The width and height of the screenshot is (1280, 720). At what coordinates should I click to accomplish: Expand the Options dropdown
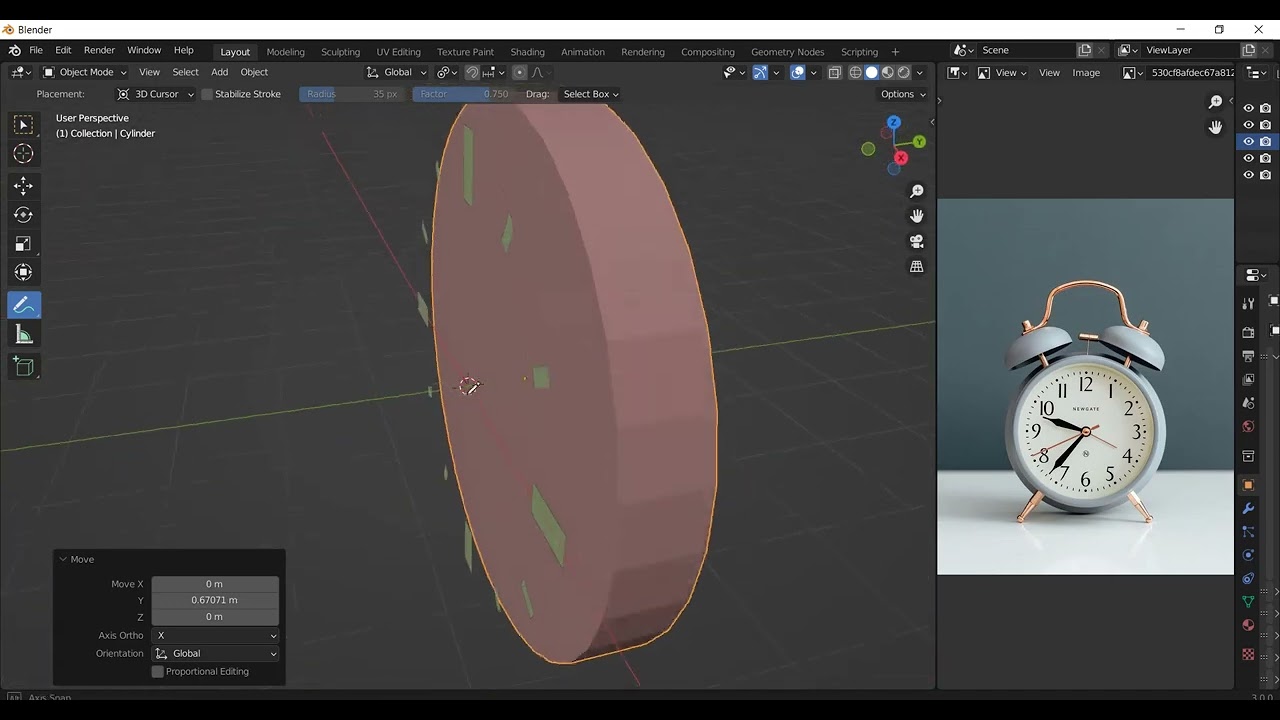click(902, 94)
